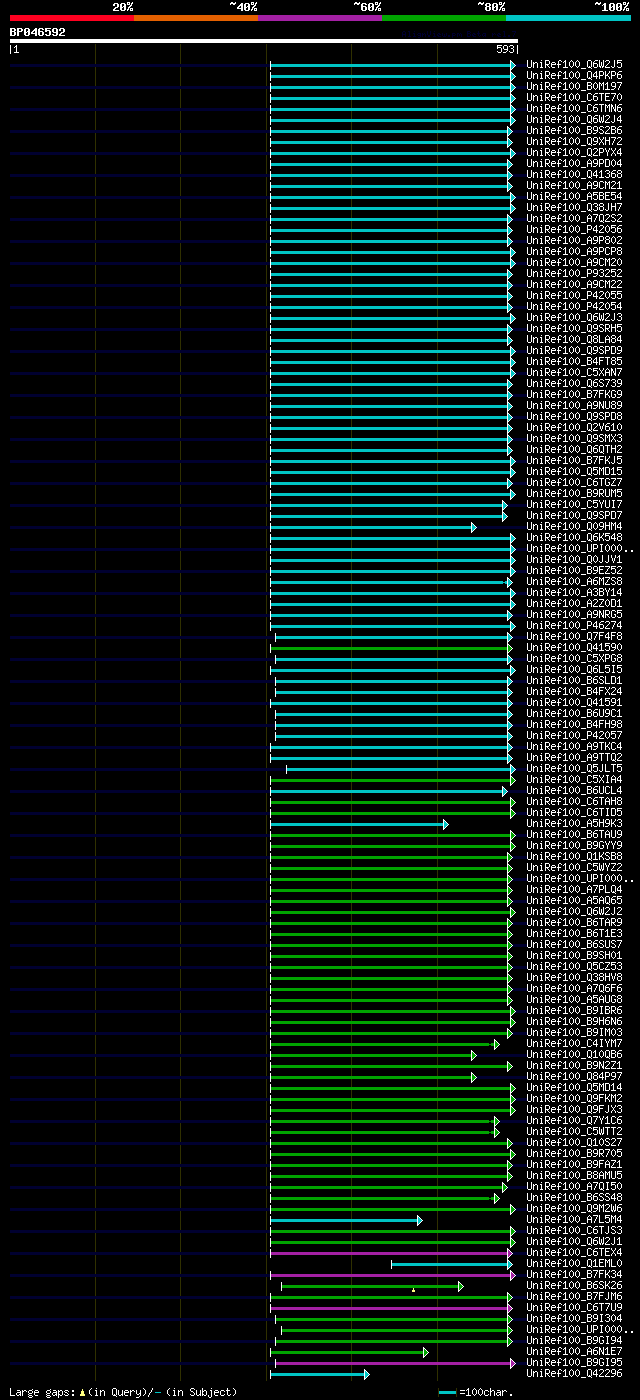Open hit UniRef100_C6TE70
The image size is (640, 1400).
tap(574, 97)
